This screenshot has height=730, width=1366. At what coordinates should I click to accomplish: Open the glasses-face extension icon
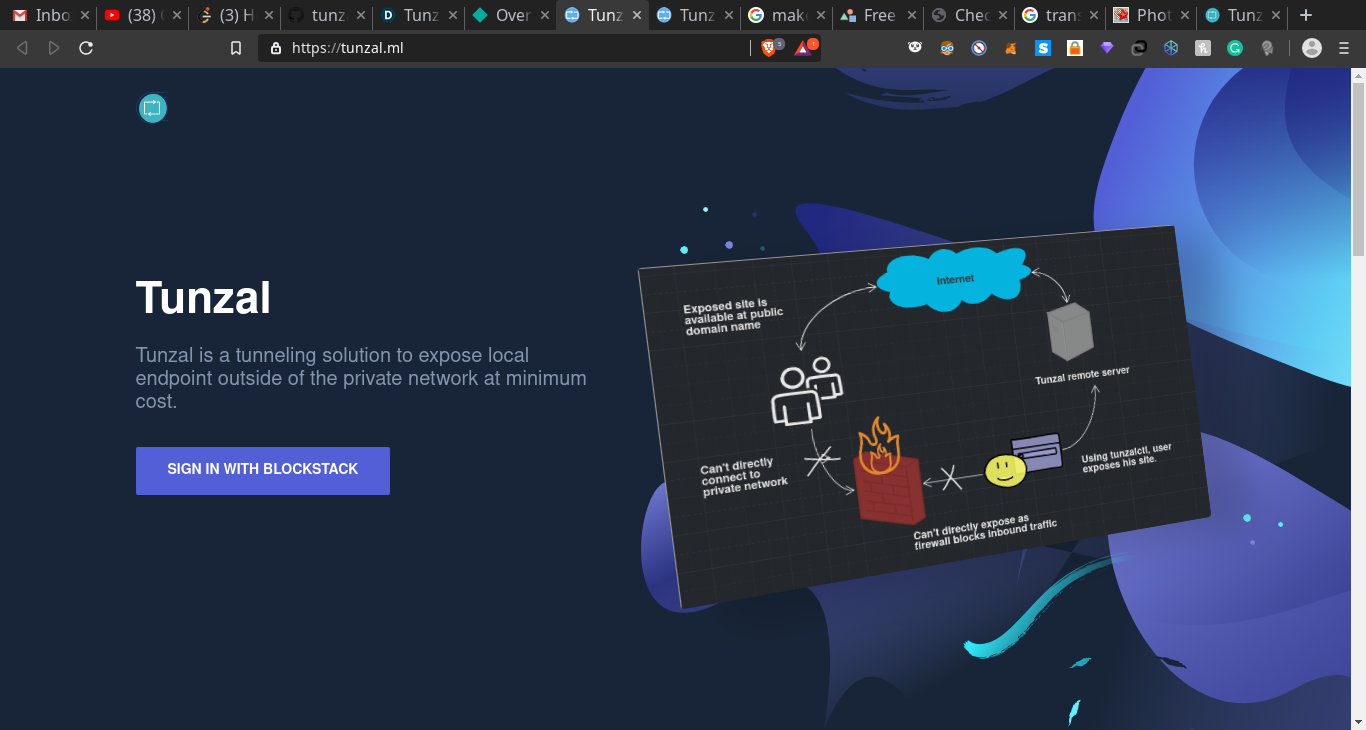(x=947, y=47)
